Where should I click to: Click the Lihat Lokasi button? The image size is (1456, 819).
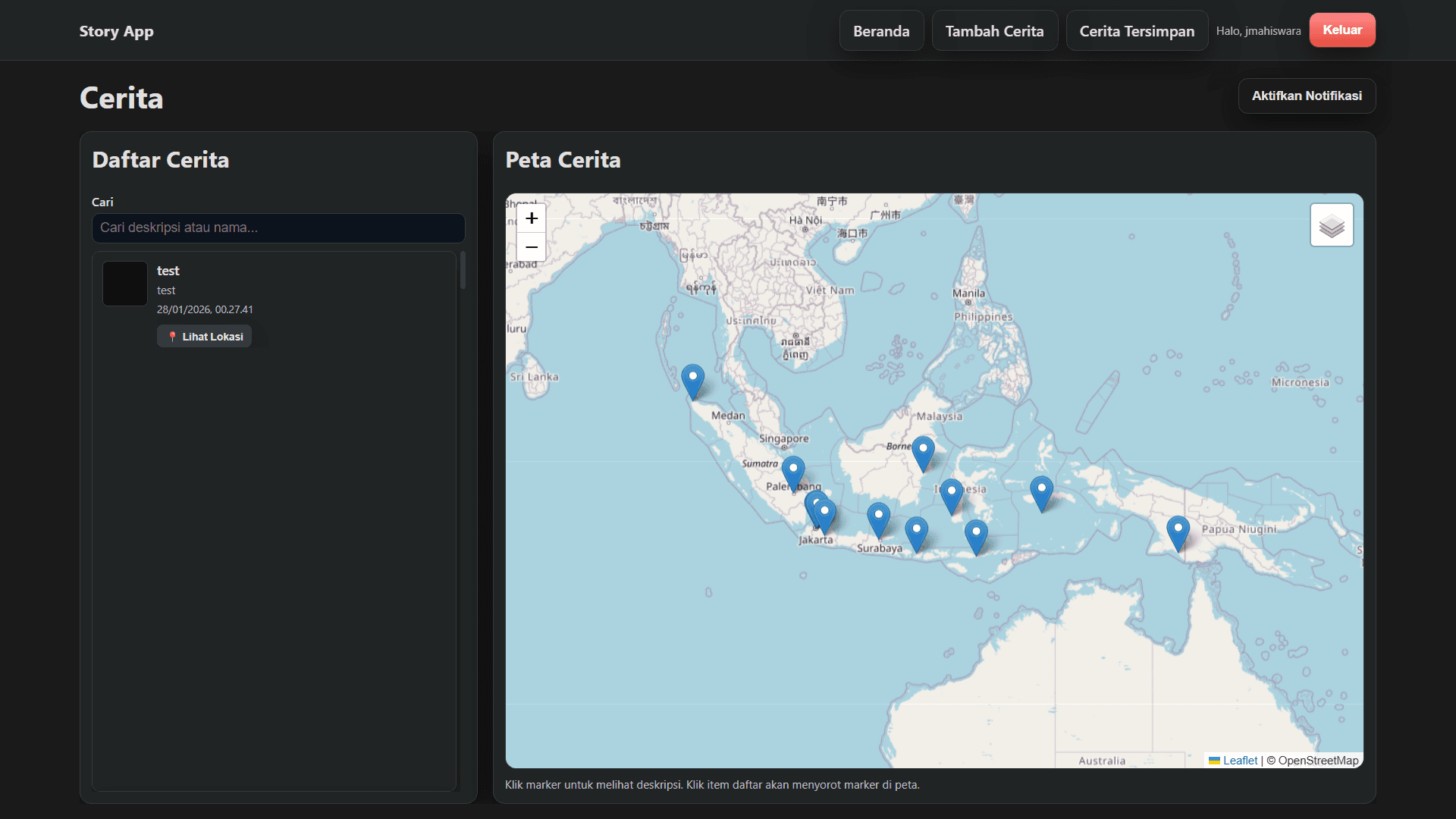(x=205, y=337)
